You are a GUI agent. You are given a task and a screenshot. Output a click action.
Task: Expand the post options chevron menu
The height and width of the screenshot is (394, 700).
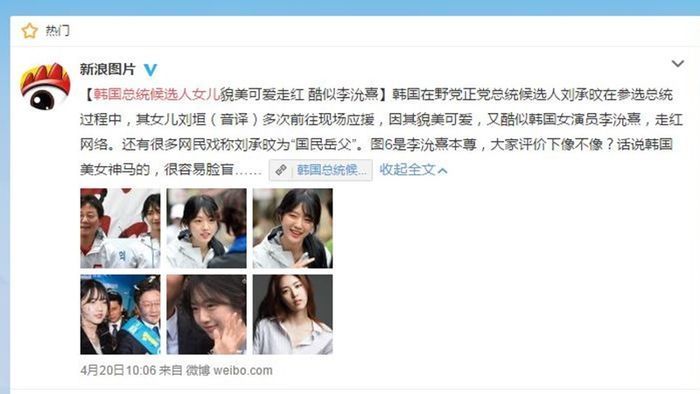[678, 64]
